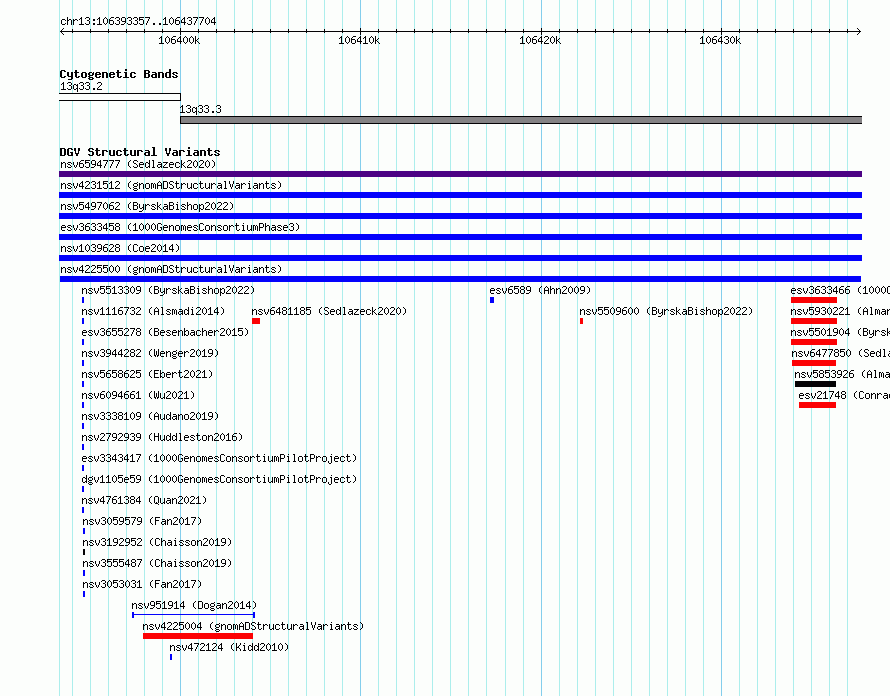Click the 106420k ruler position
Image resolution: width=890 pixels, height=696 pixels.
pos(540,40)
